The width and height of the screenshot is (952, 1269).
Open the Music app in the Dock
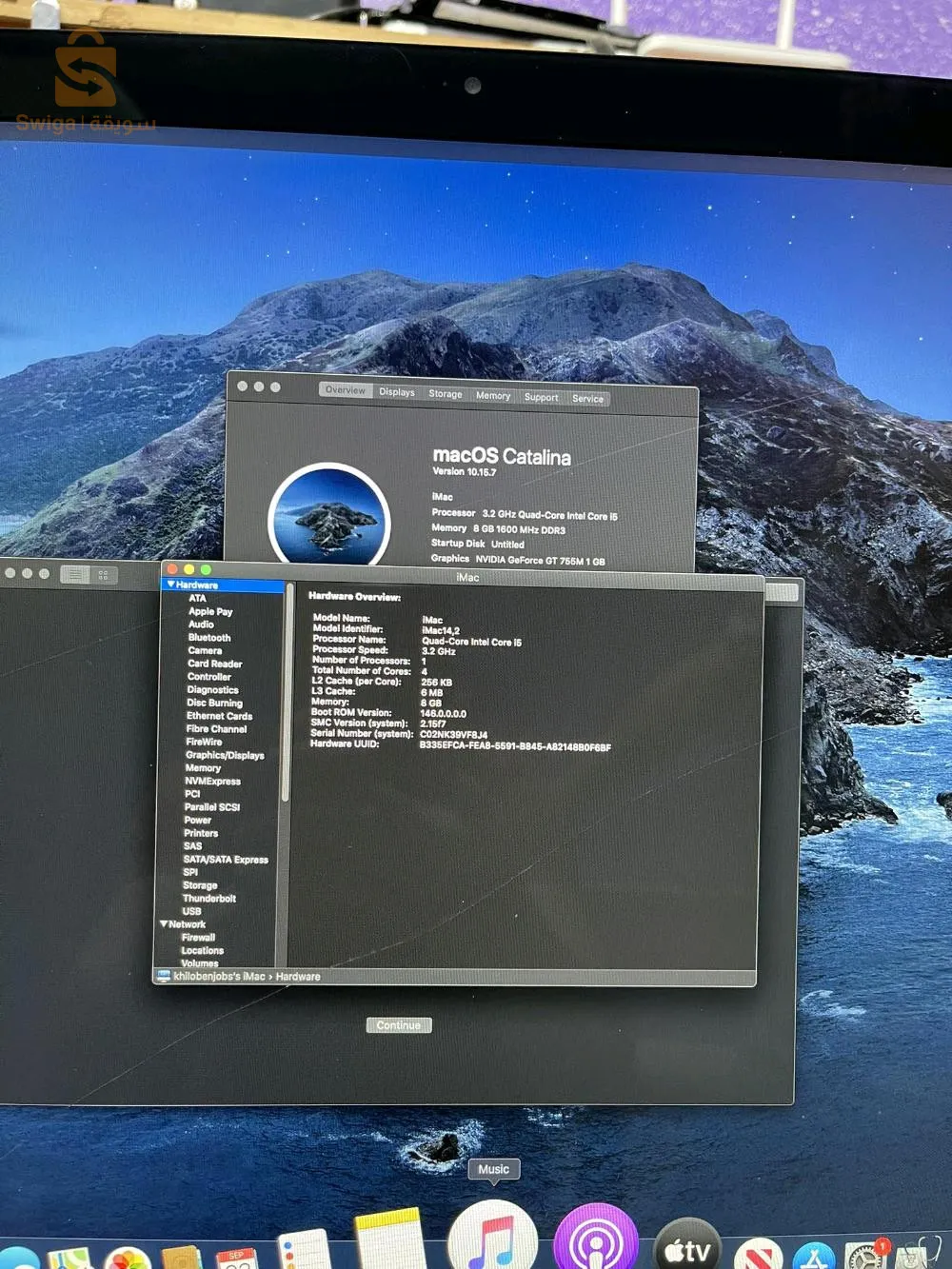[491, 1239]
